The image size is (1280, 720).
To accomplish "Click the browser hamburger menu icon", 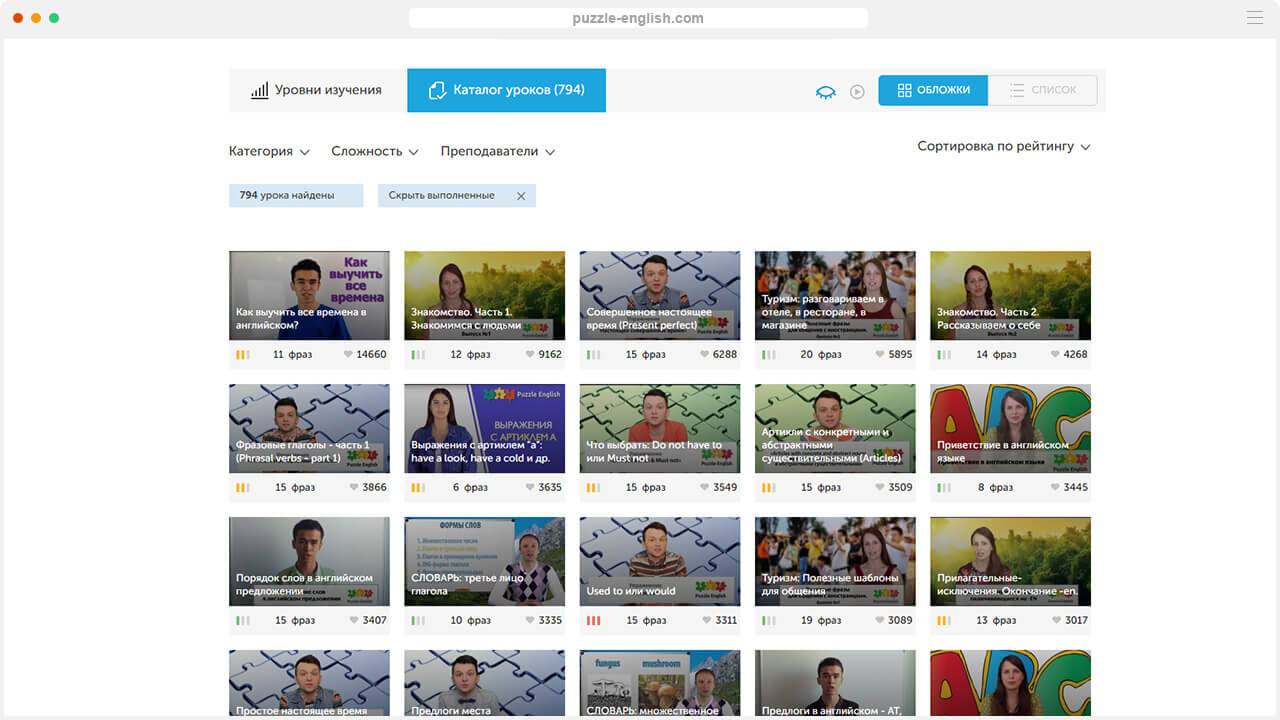I will click(x=1255, y=18).
